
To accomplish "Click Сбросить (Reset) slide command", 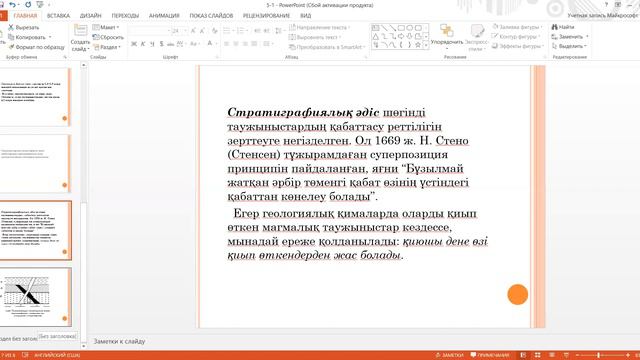I will [x=108, y=37].
